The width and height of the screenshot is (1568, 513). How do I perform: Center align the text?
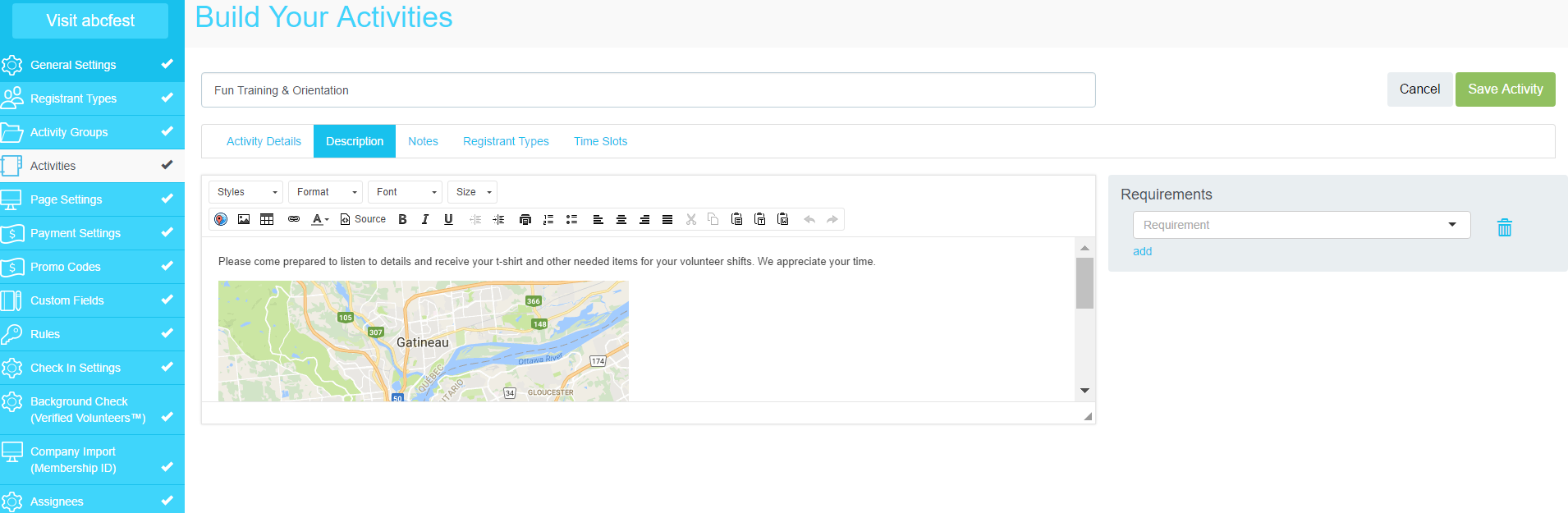(621, 219)
